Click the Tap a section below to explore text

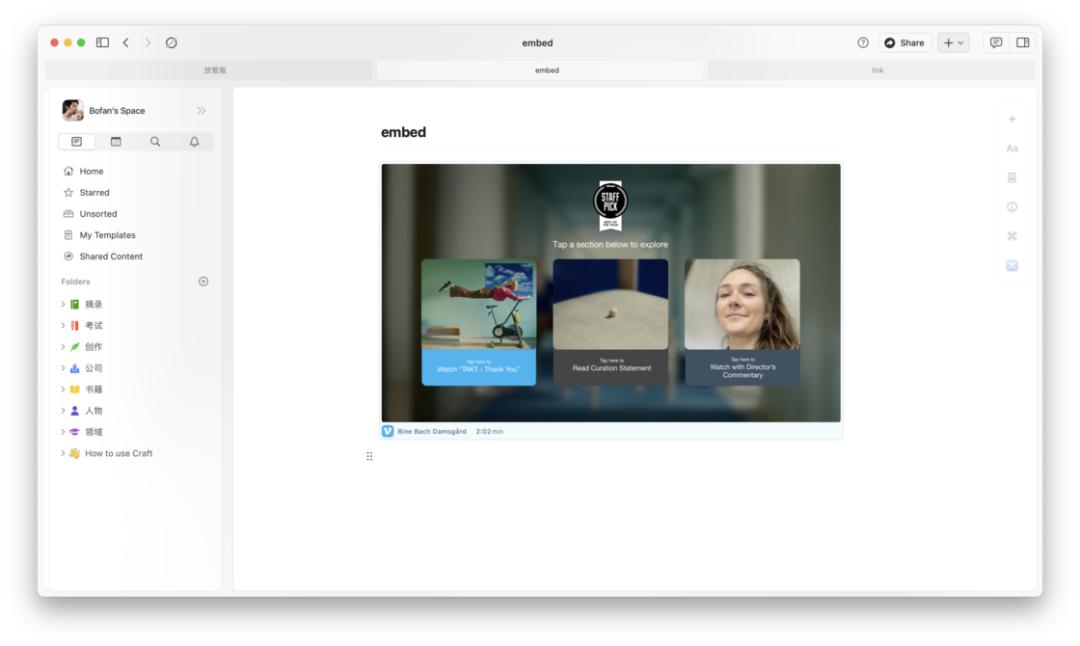(x=610, y=244)
